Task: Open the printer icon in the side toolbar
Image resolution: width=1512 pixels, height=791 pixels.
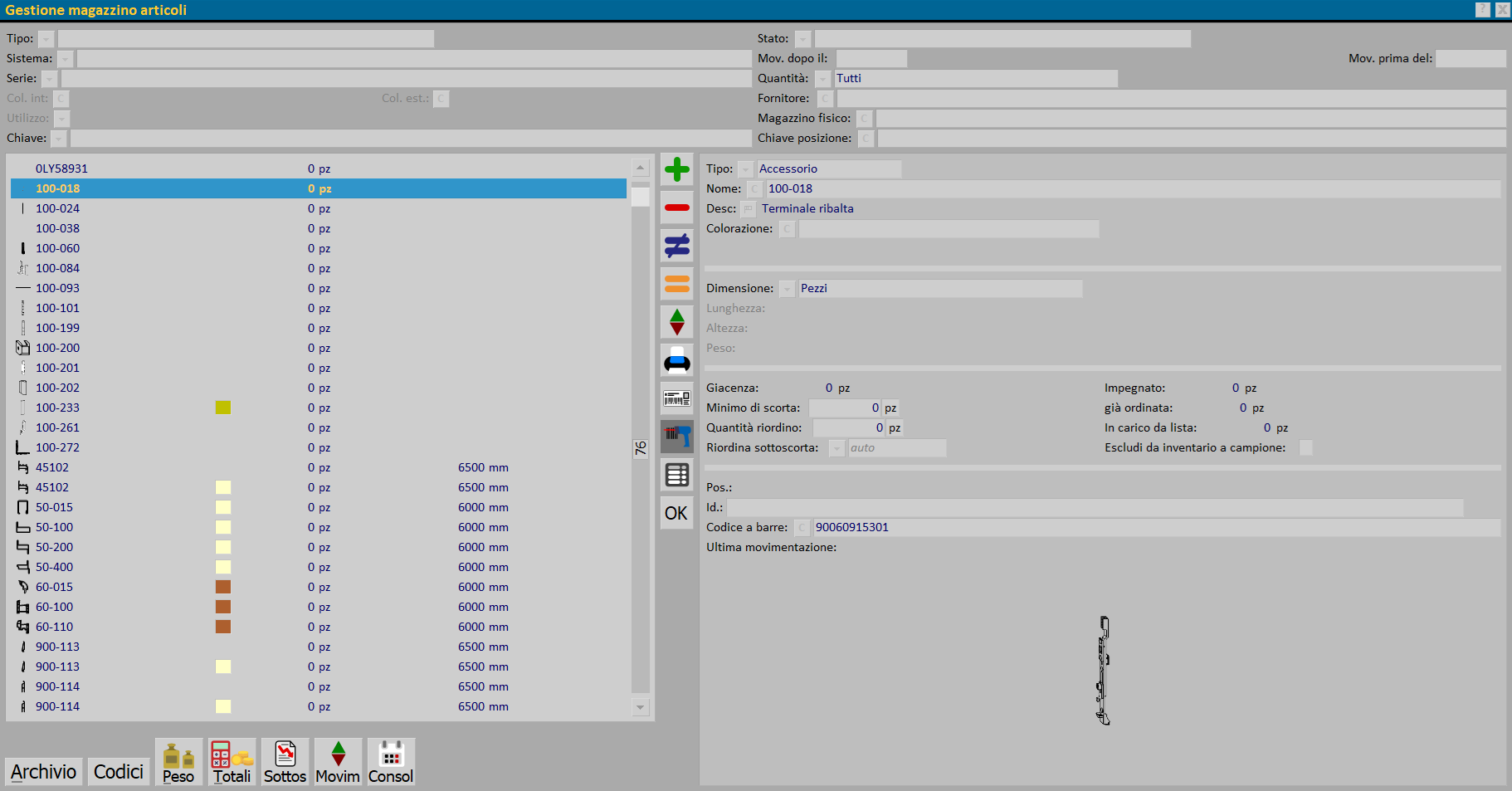Action: [676, 361]
